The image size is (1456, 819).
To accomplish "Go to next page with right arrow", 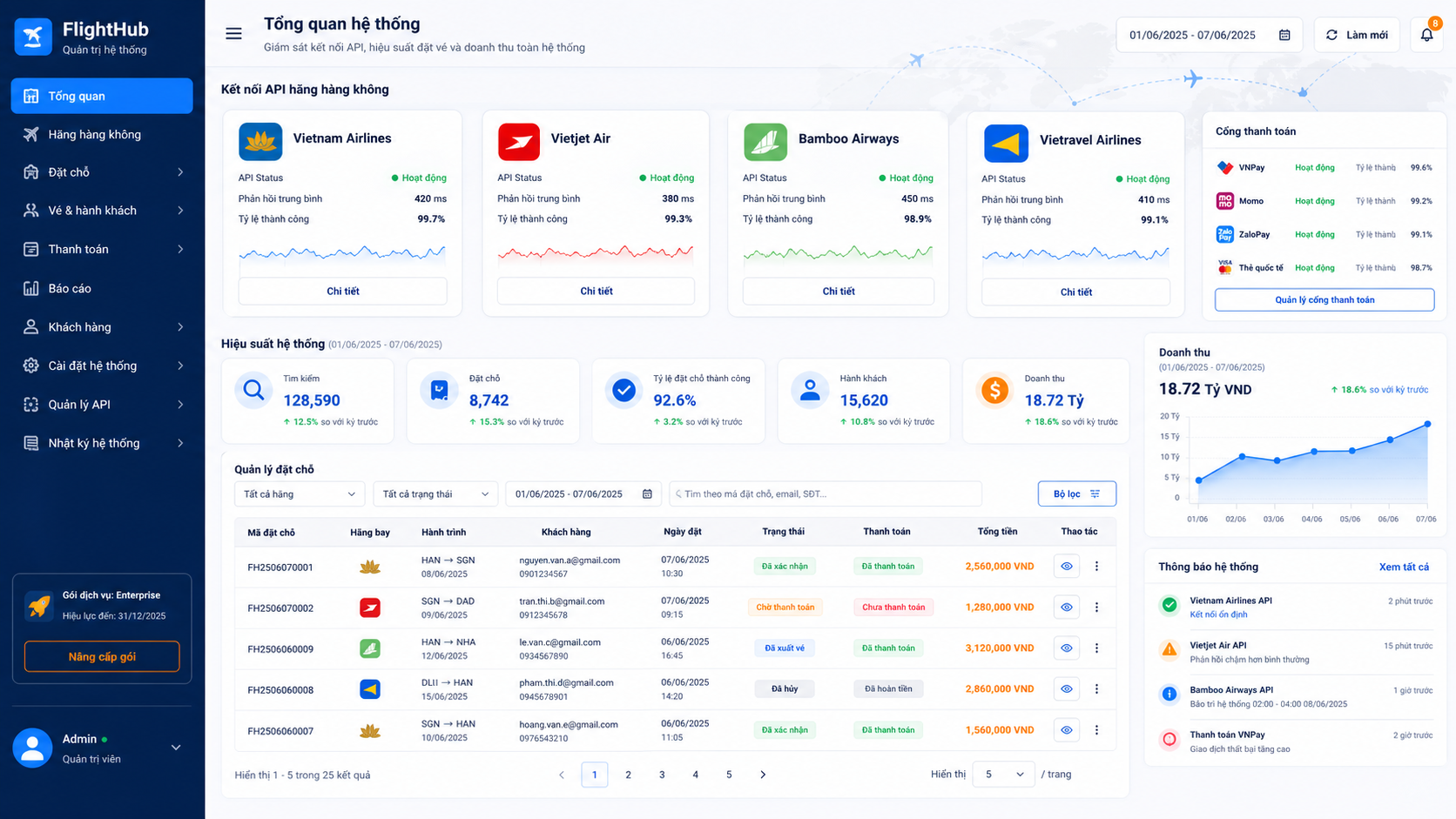I will 763,775.
